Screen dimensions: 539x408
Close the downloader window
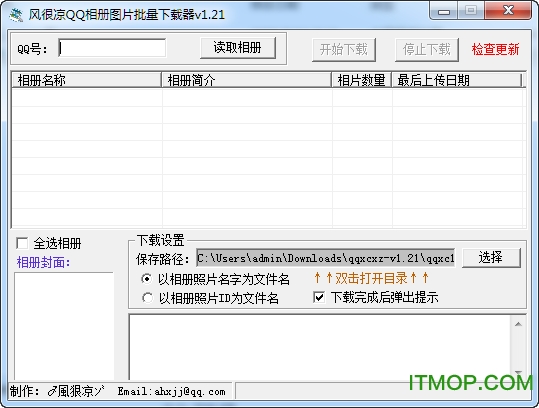(x=508, y=11)
